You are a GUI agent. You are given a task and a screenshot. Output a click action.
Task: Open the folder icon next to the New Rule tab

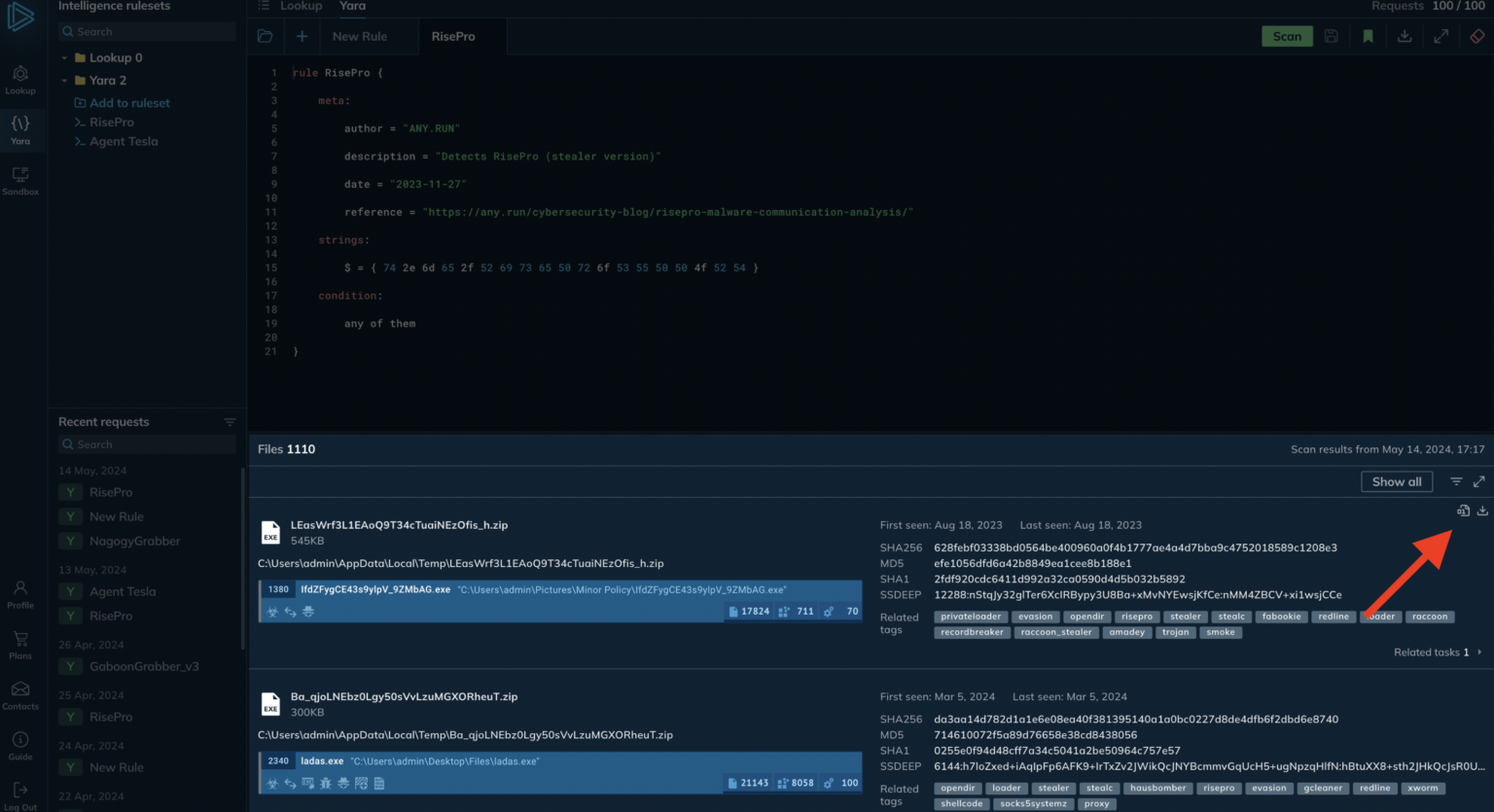265,35
